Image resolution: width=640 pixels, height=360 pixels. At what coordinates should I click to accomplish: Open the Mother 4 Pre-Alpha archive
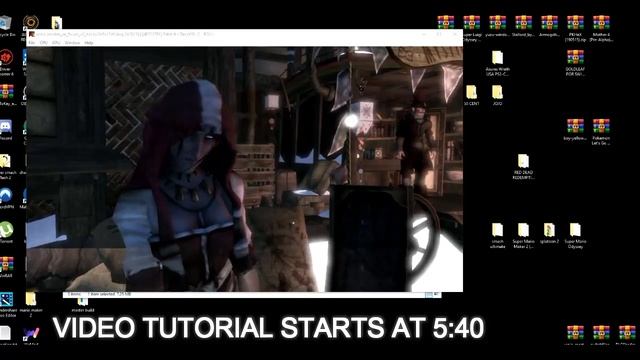point(601,28)
